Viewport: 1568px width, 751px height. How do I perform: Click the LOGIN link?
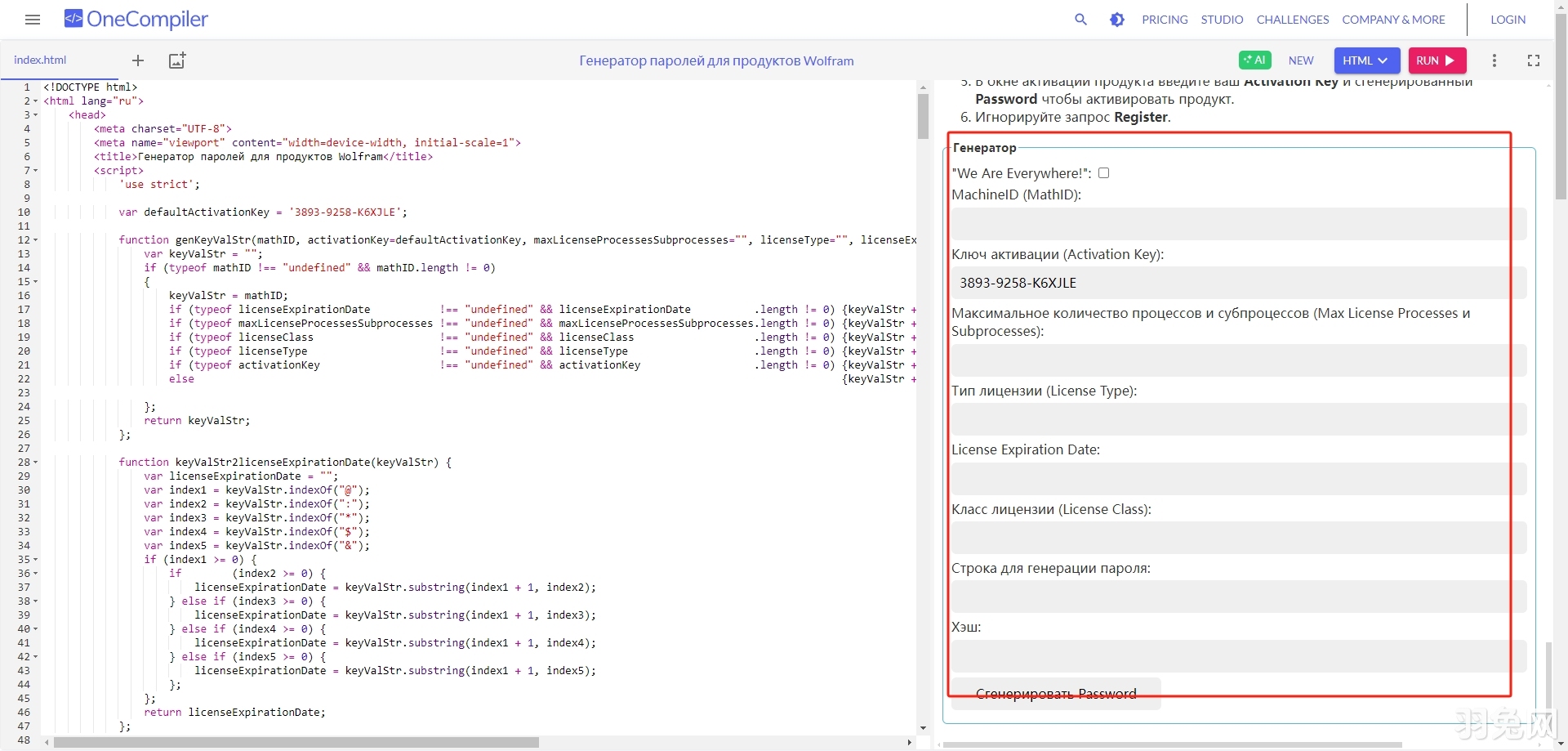[x=1508, y=19]
